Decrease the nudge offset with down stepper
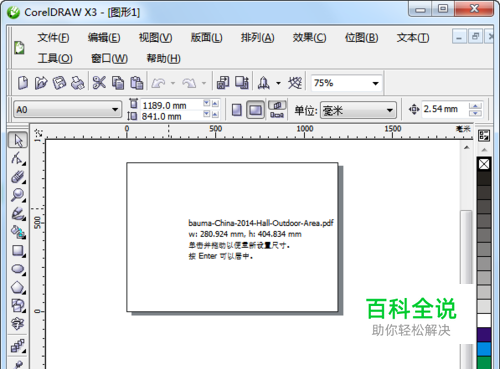 [x=475, y=114]
